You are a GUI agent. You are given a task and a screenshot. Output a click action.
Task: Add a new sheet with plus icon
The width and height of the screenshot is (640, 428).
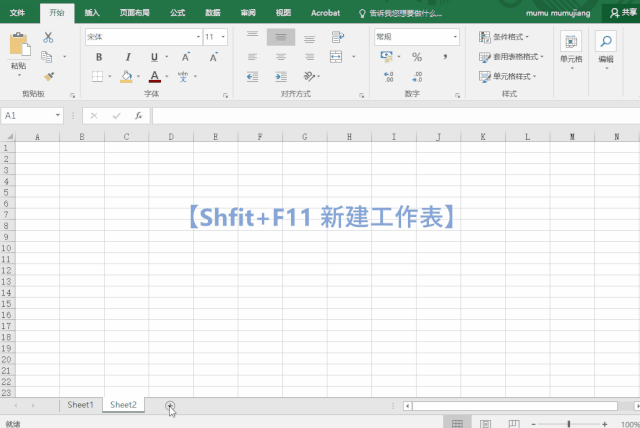170,405
